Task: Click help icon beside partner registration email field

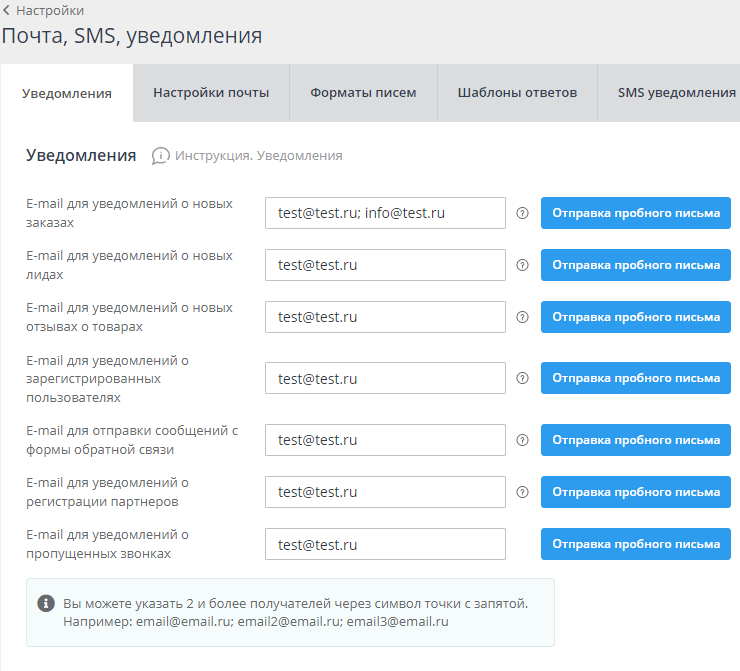Action: [x=522, y=492]
